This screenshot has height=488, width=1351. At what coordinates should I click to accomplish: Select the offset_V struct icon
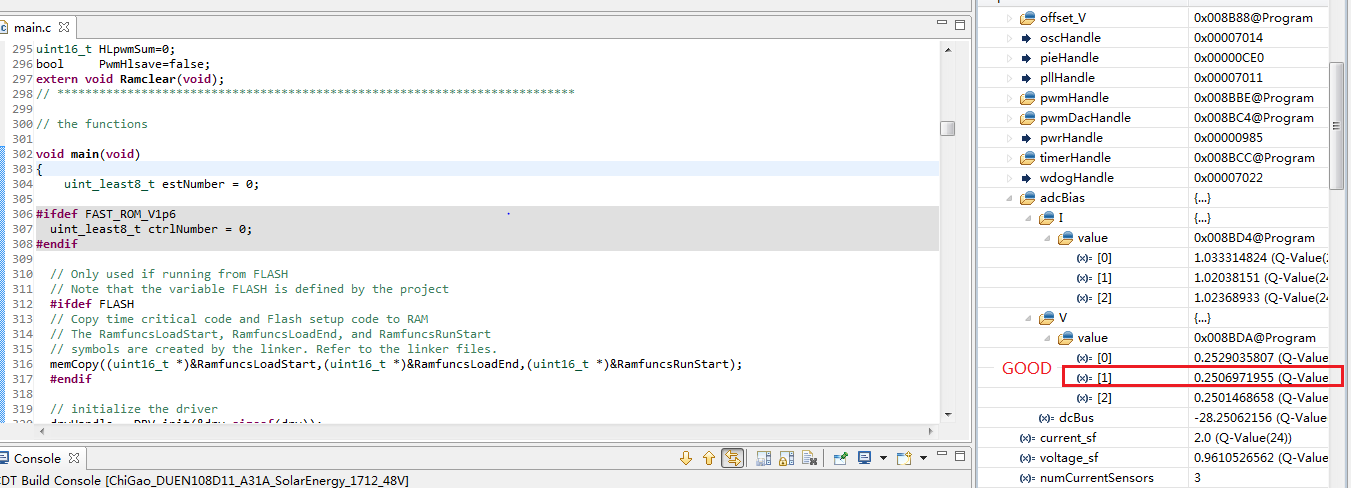[1027, 18]
